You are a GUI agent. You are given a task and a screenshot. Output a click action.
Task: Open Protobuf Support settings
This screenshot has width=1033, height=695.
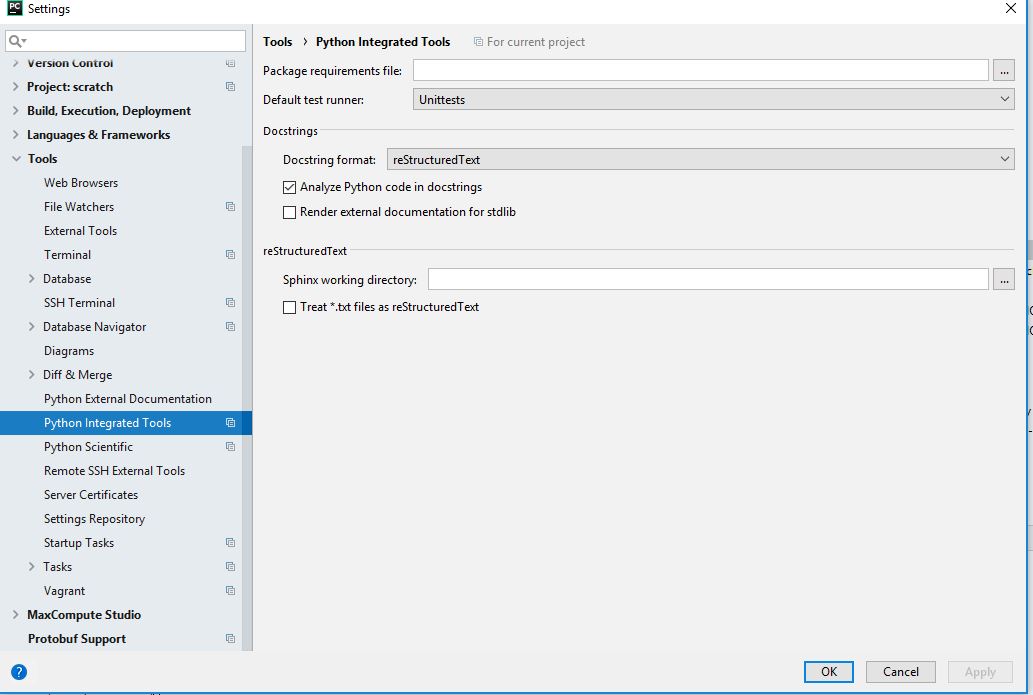point(76,638)
